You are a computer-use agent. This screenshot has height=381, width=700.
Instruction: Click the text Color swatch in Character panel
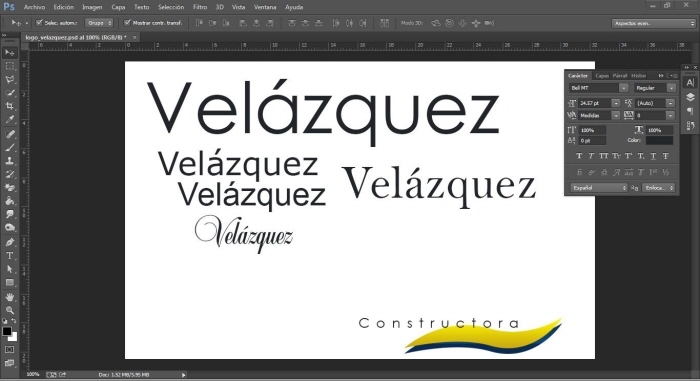click(659, 140)
